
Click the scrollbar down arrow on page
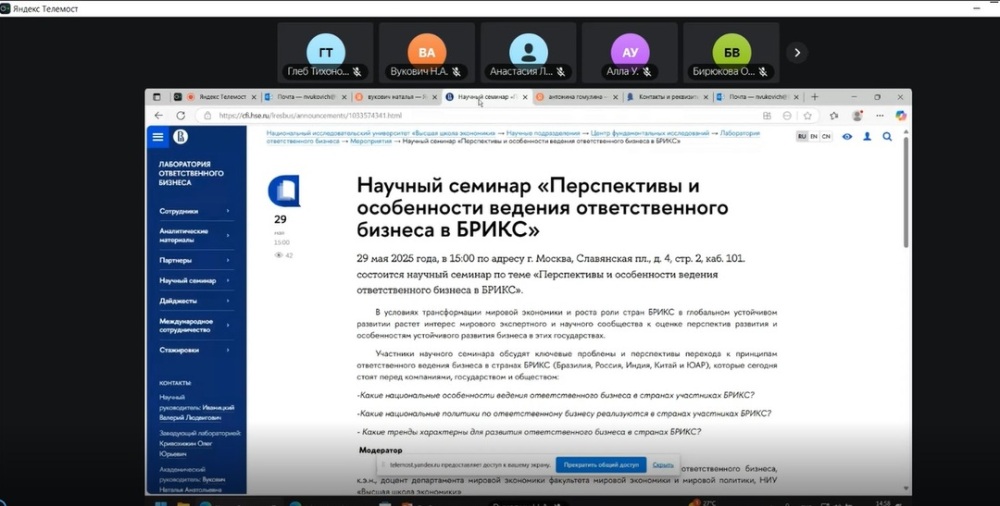tap(906, 489)
